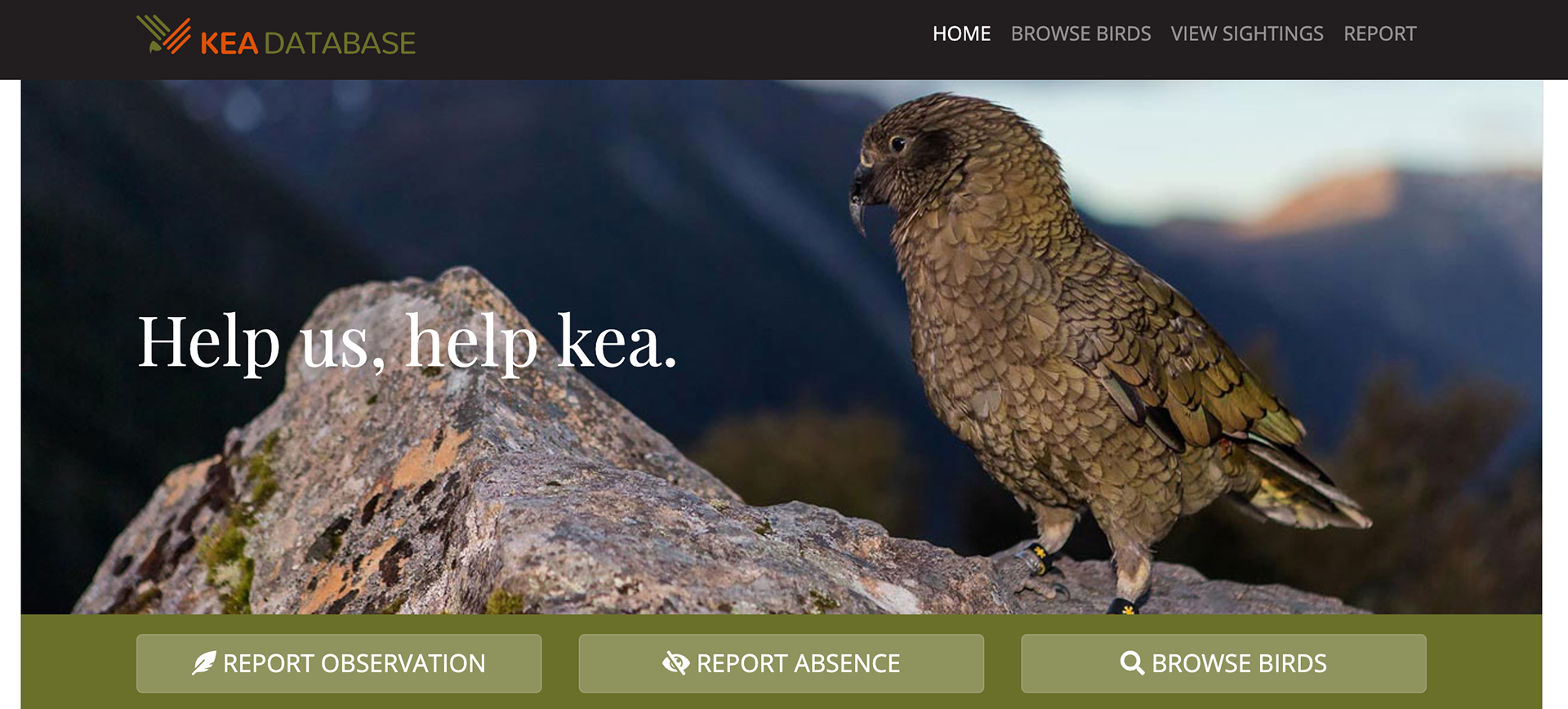
Task: Open the HOME nav item
Action: (961, 33)
